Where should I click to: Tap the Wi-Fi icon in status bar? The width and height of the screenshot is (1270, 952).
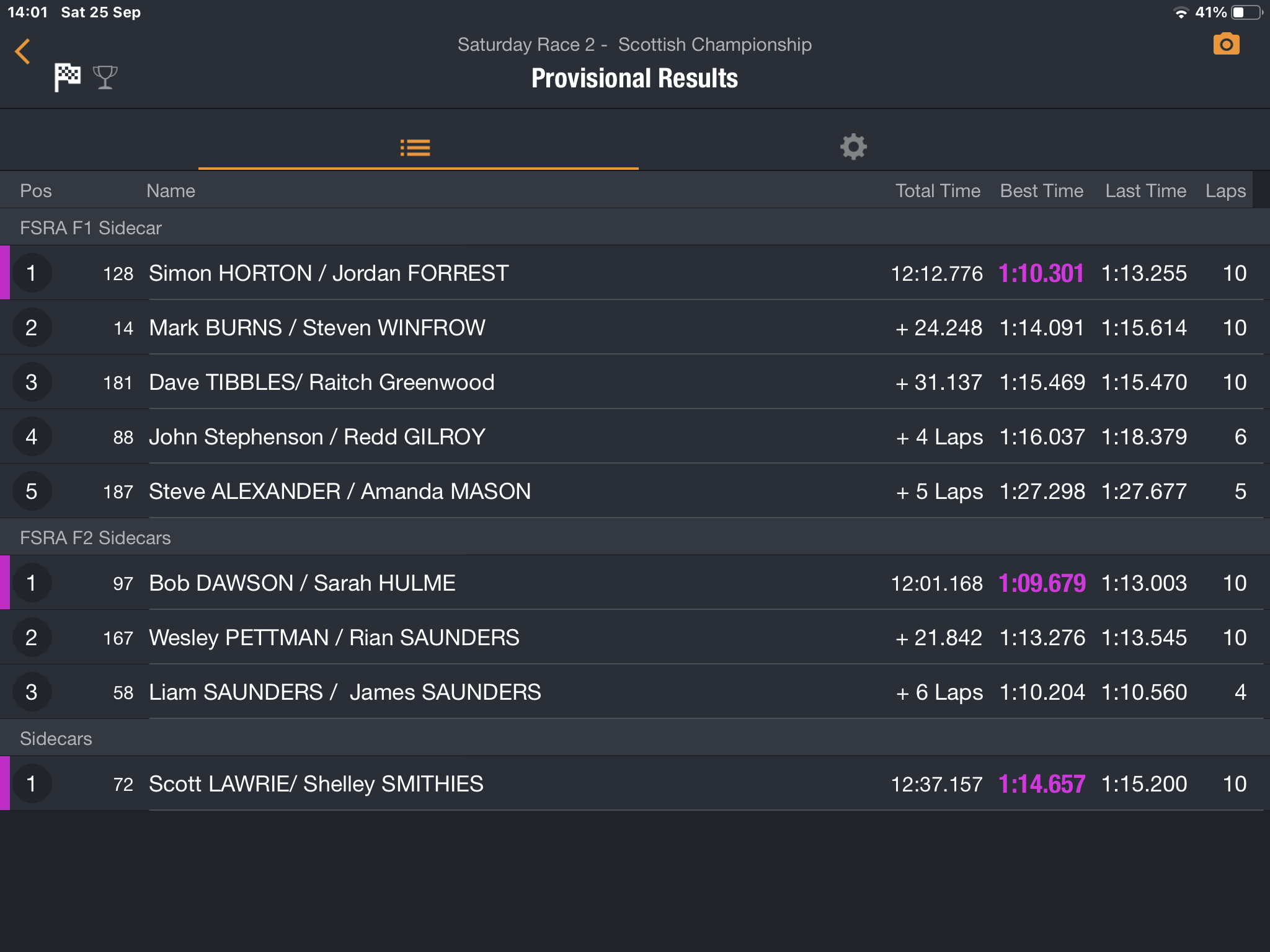(x=1181, y=13)
